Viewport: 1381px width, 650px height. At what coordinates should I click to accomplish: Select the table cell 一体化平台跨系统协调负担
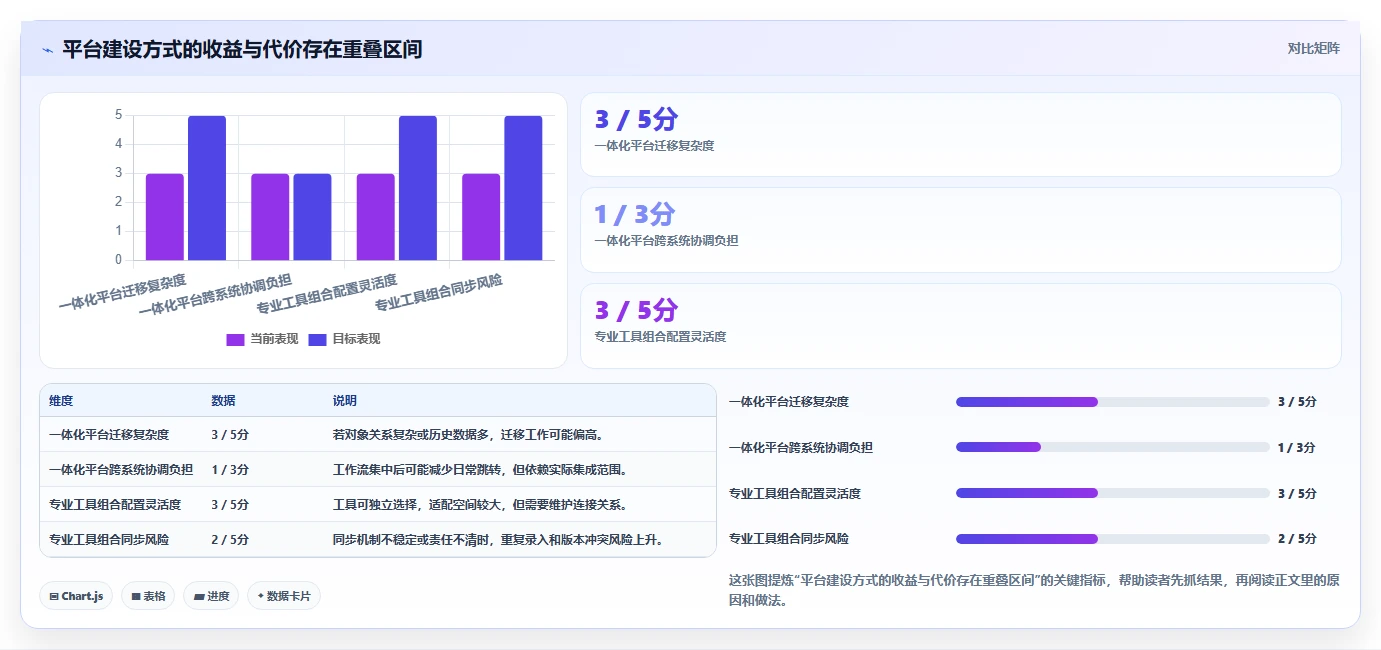(x=121, y=470)
